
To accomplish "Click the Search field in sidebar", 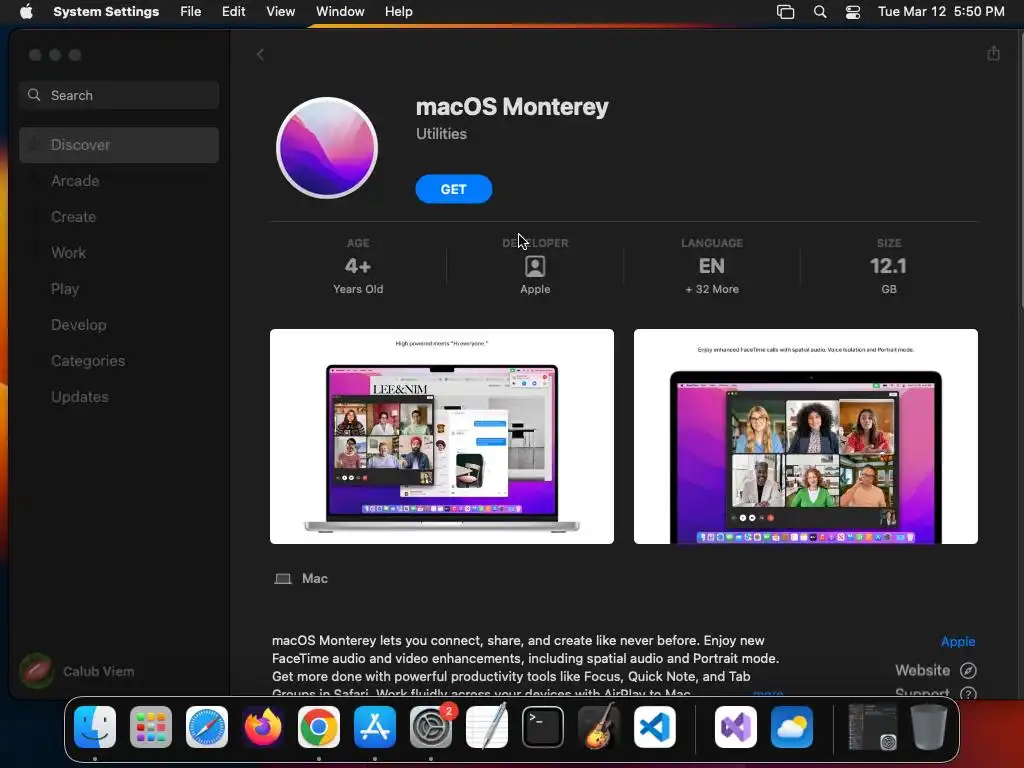I will pos(119,95).
